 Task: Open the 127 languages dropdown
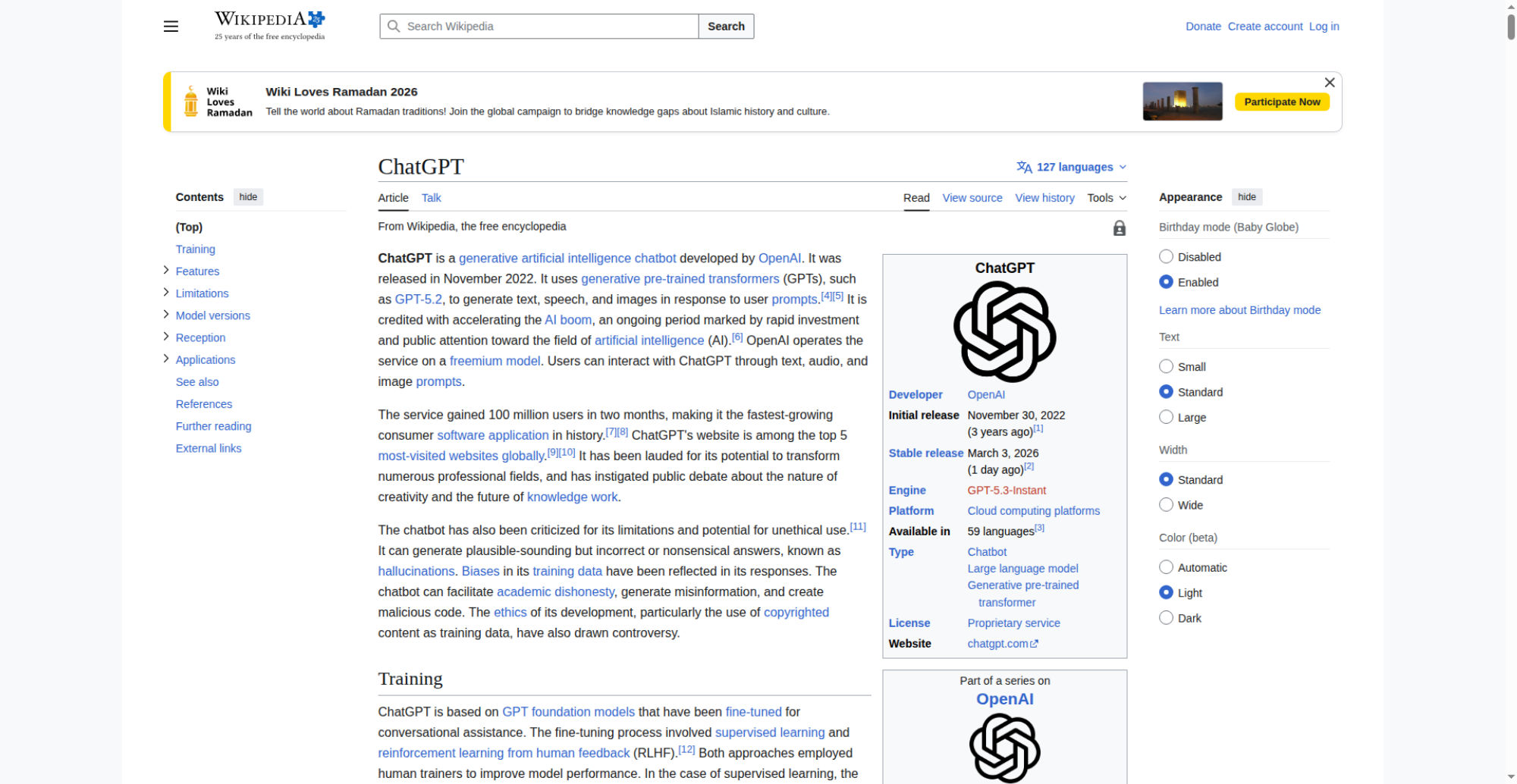point(1071,167)
